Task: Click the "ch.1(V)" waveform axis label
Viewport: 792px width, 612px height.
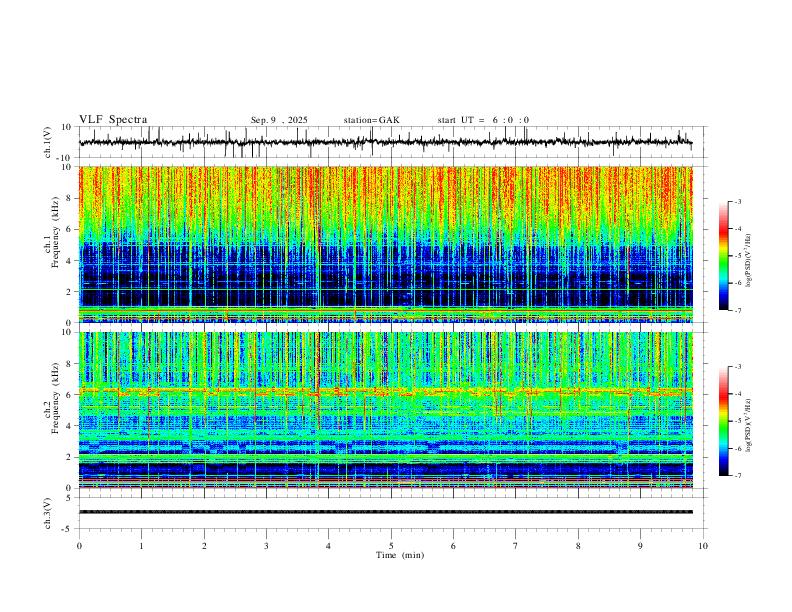Action: [48, 142]
